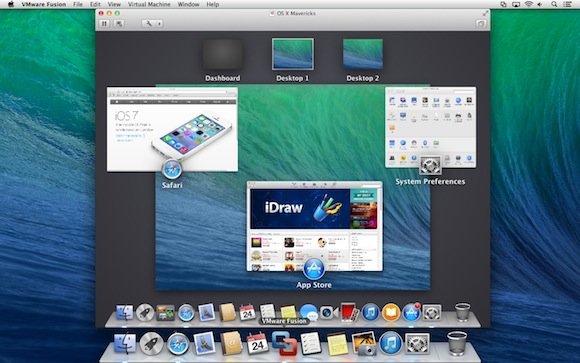Open Notes in the host Mac's Dock
The width and height of the screenshot is (580, 363).
pyautogui.click(x=337, y=344)
